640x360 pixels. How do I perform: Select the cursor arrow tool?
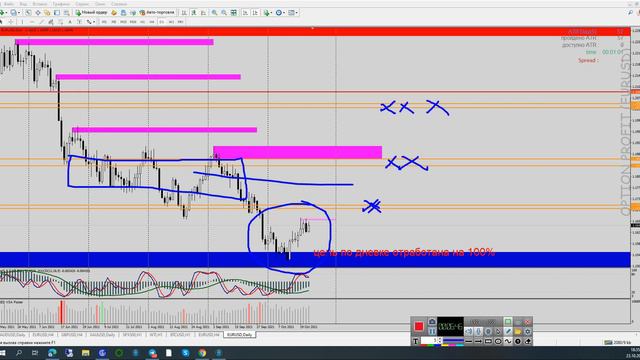(x=1, y=22)
